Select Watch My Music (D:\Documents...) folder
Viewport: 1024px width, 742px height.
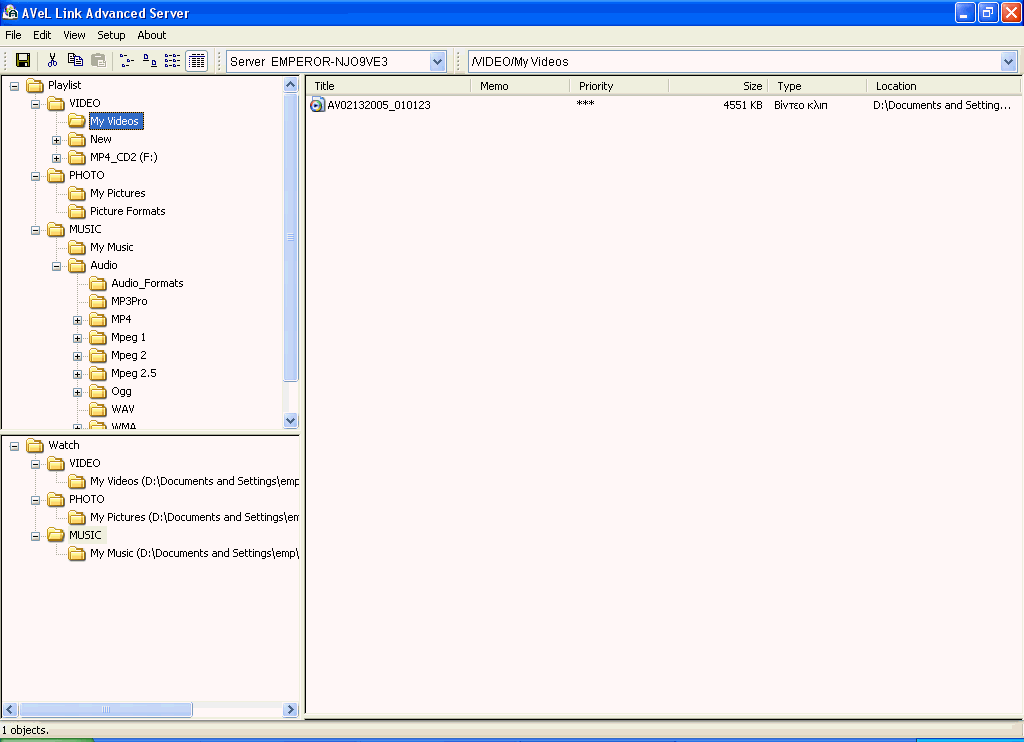pos(195,553)
